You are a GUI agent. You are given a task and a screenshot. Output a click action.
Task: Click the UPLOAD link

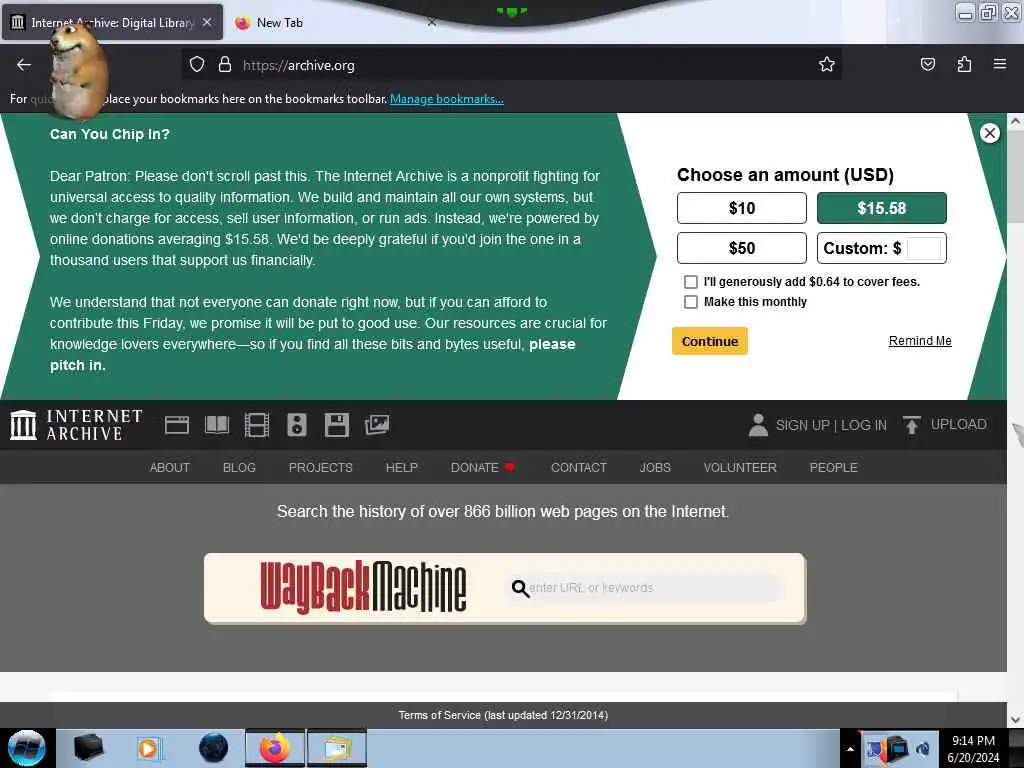958,424
